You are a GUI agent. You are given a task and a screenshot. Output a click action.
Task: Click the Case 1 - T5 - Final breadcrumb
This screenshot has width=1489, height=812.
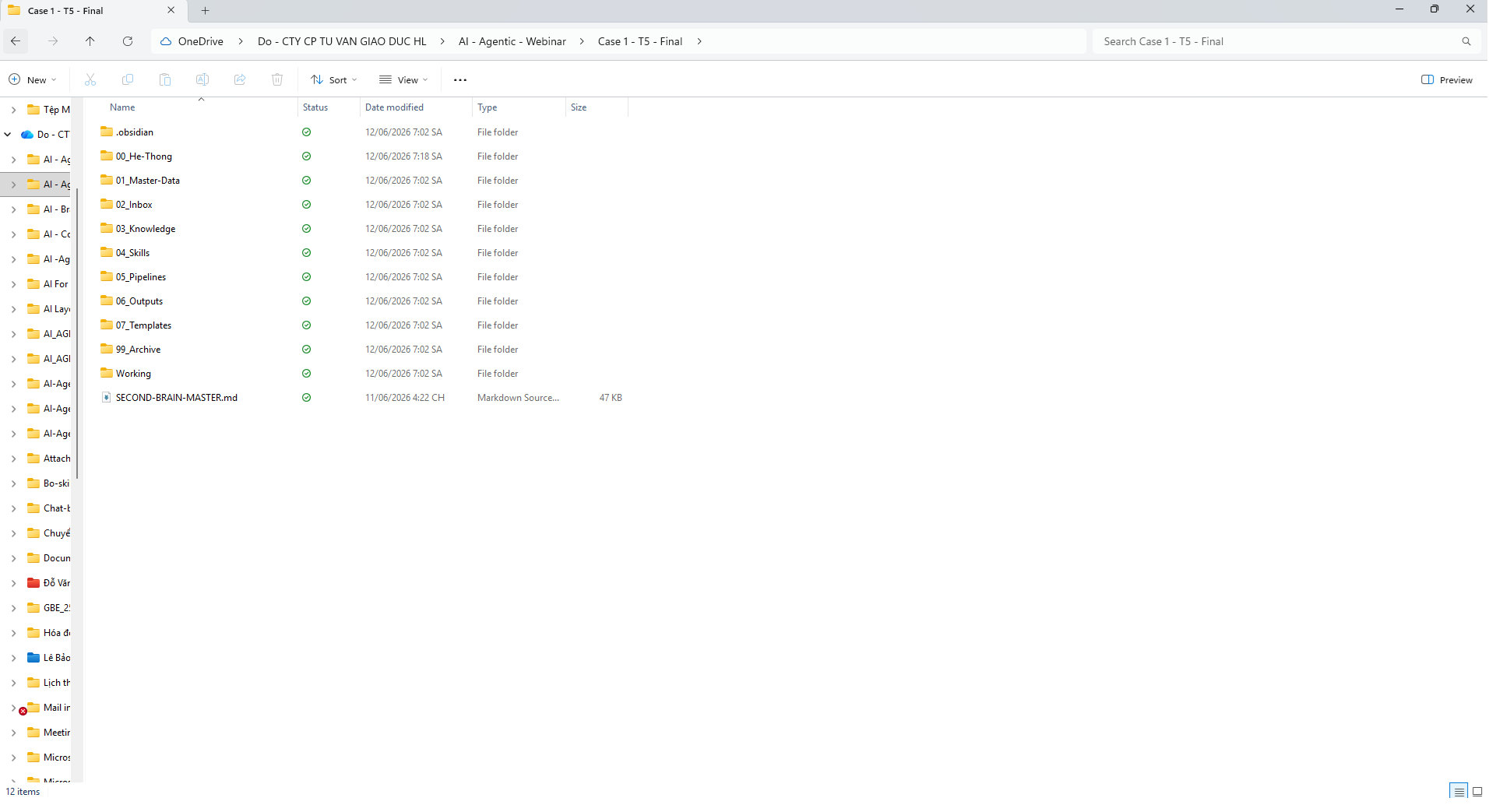click(x=640, y=41)
